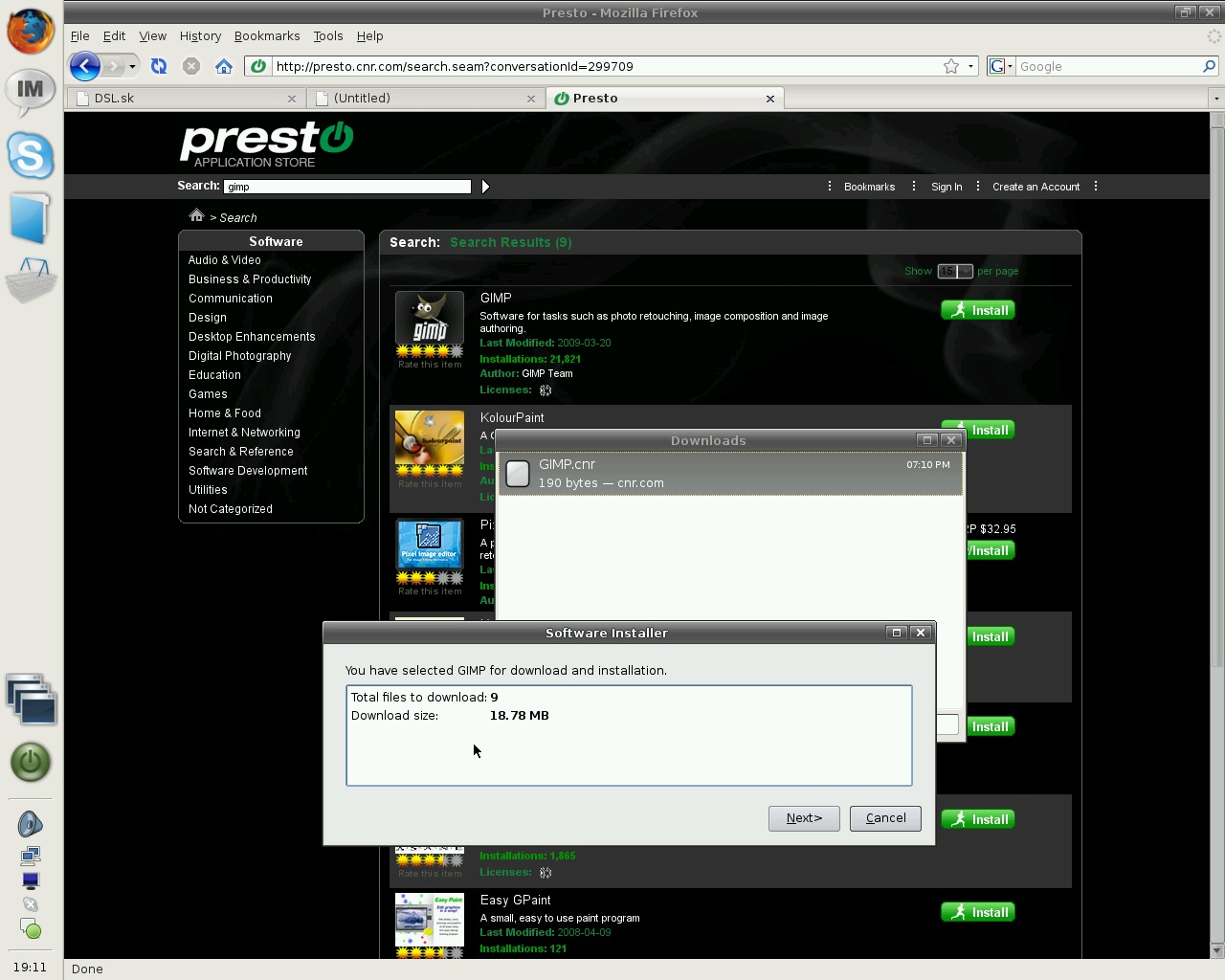Open the Tools menu

[x=328, y=35]
